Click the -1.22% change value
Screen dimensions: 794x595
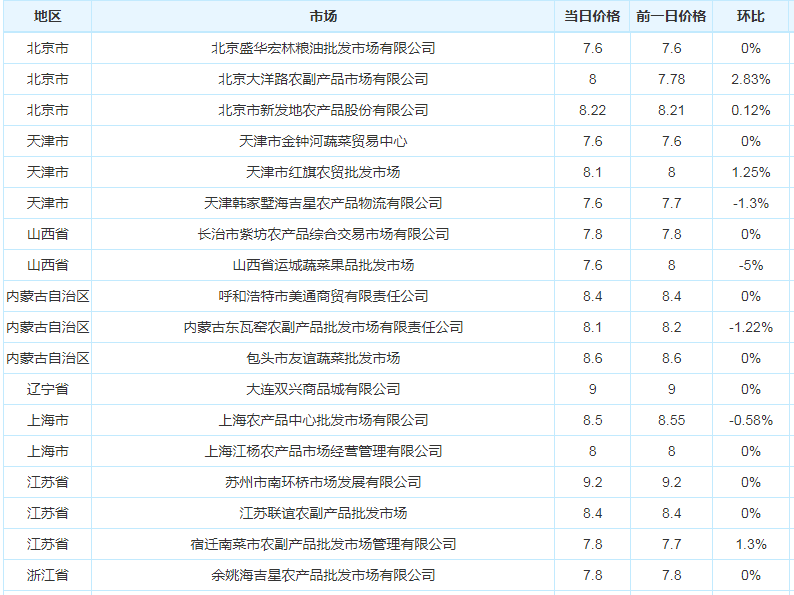click(751, 327)
